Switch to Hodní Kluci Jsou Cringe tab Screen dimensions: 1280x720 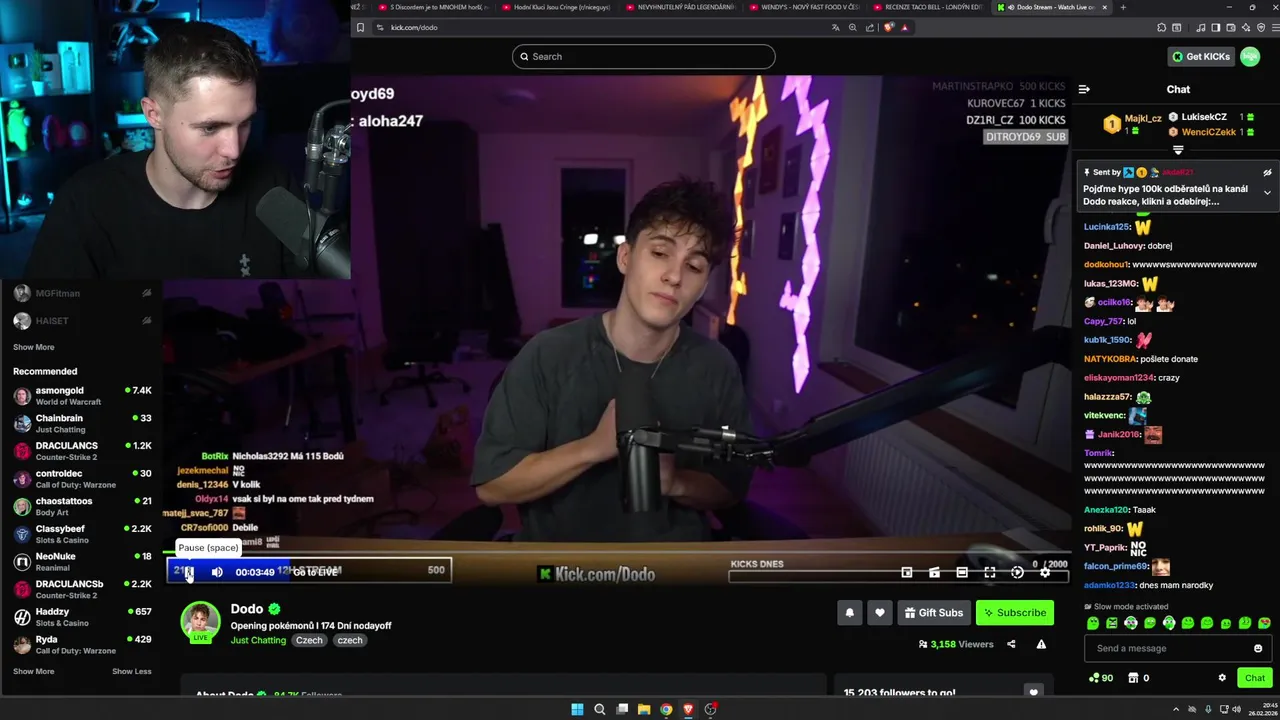[x=558, y=7]
